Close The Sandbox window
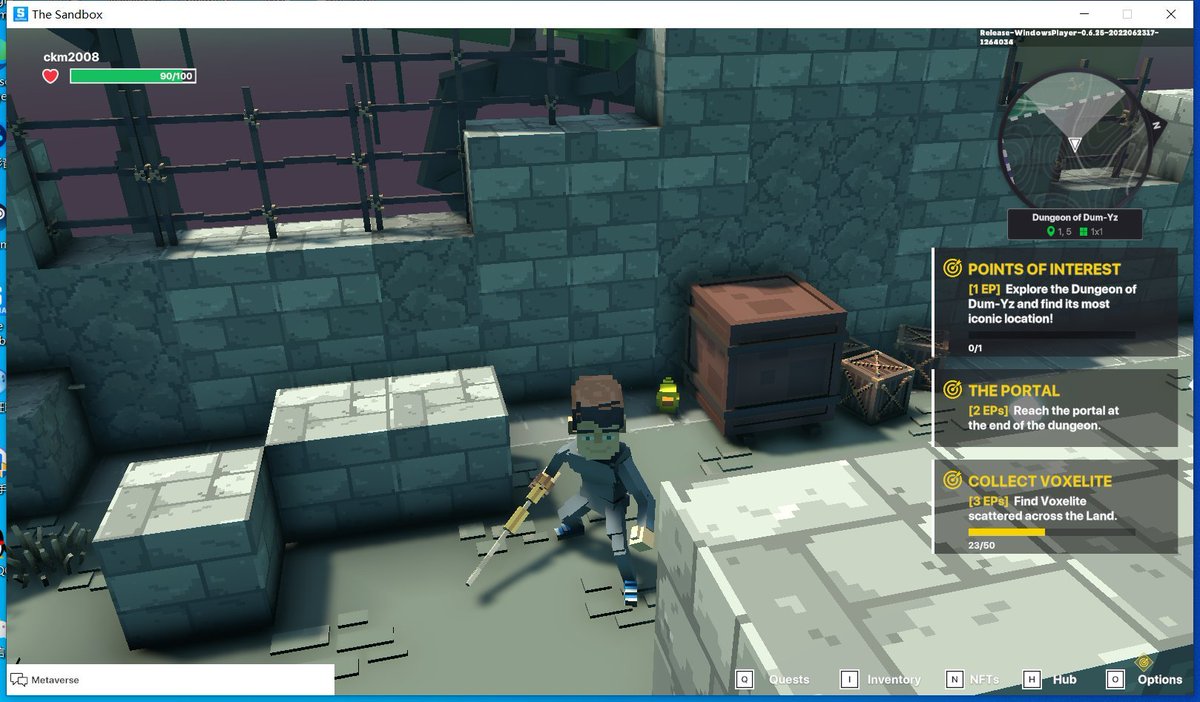 pyautogui.click(x=1171, y=14)
